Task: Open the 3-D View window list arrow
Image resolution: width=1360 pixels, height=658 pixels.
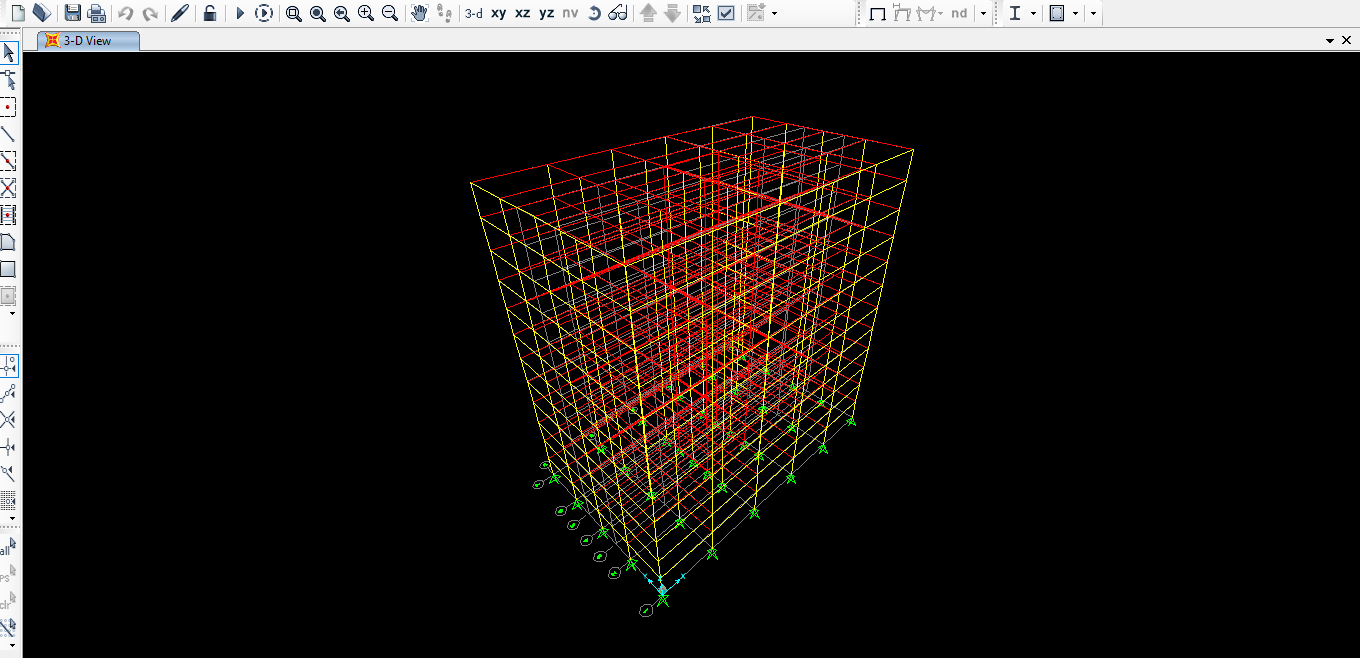Action: click(x=1330, y=40)
